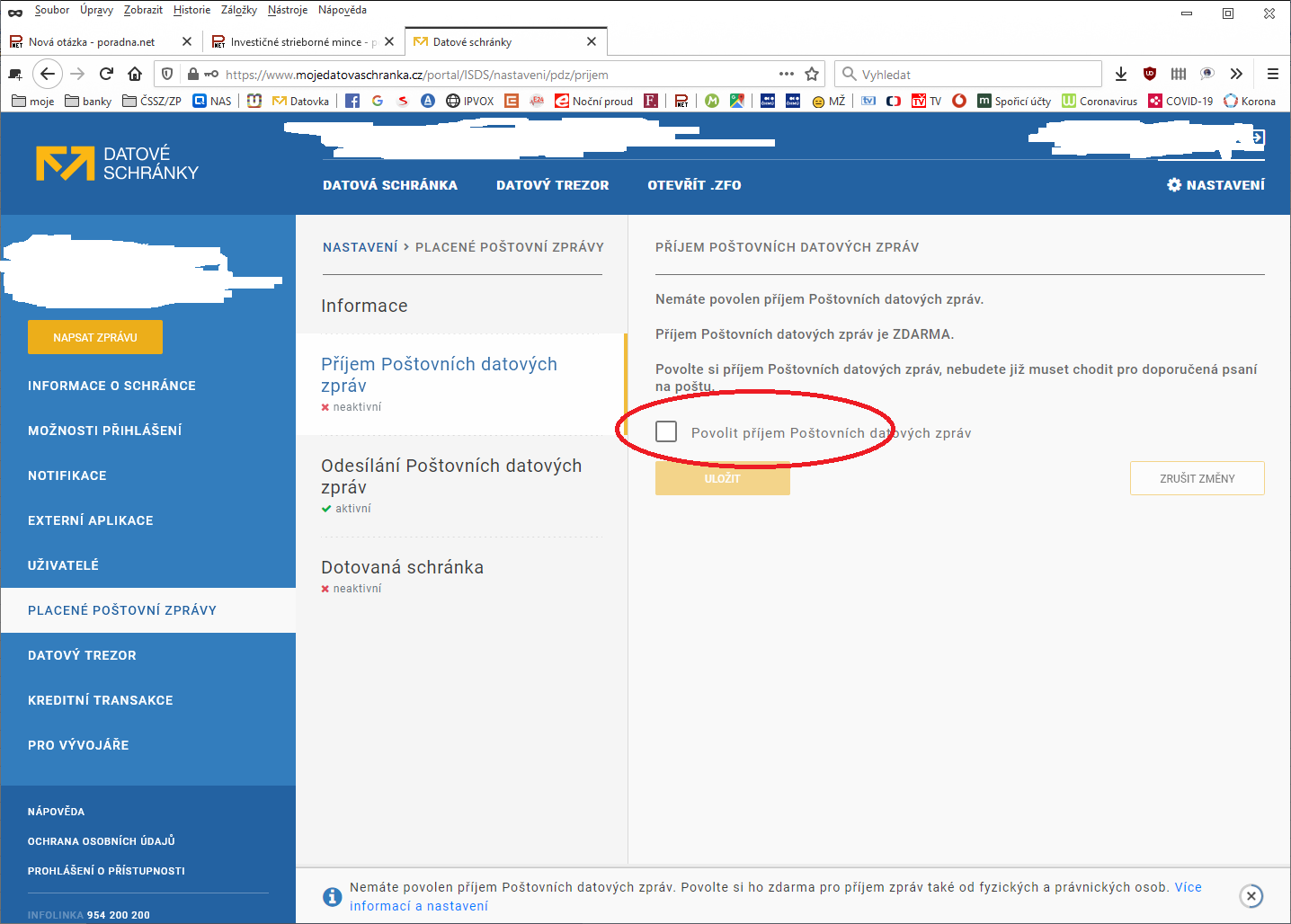The image size is (1291, 924).
Task: Open the Úpravy menu
Action: tap(96, 10)
